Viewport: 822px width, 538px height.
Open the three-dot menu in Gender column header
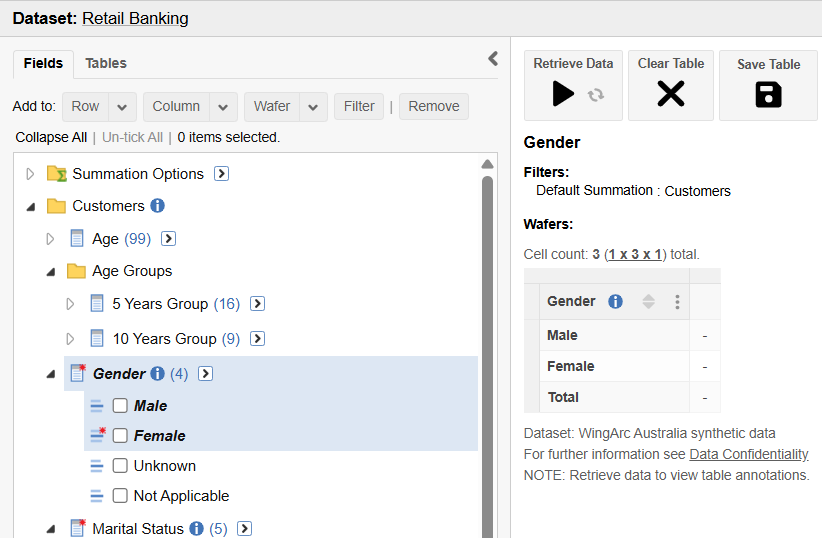coord(677,302)
